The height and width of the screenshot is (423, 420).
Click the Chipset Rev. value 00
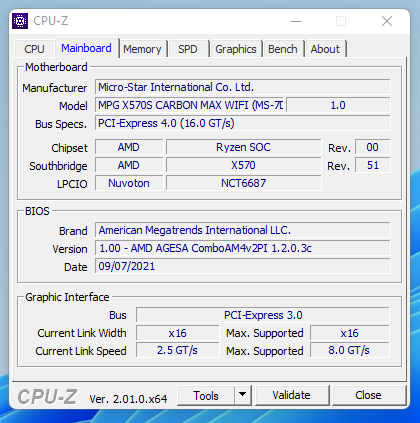click(x=372, y=147)
